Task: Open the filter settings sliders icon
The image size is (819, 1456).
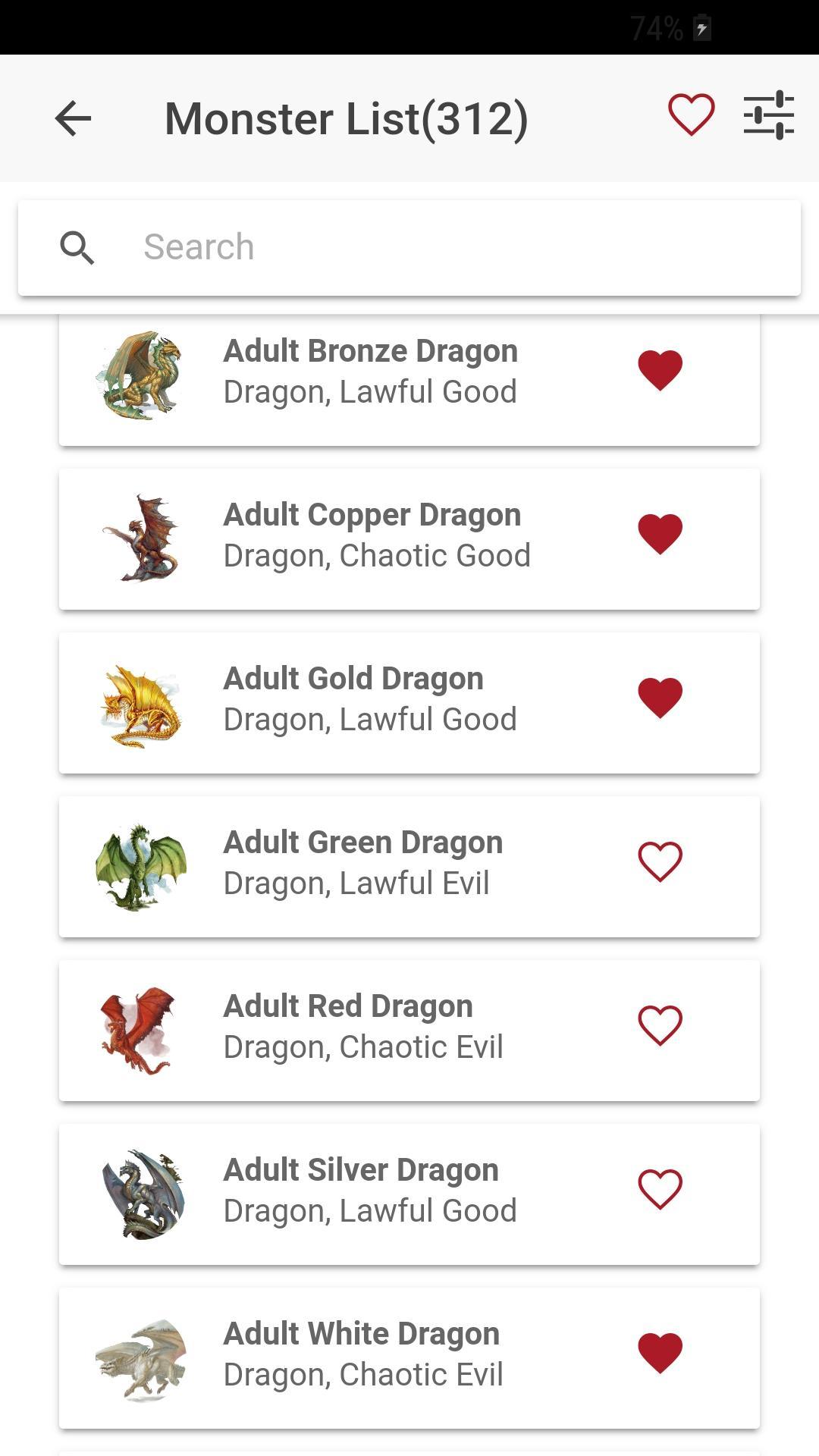Action: tap(768, 115)
